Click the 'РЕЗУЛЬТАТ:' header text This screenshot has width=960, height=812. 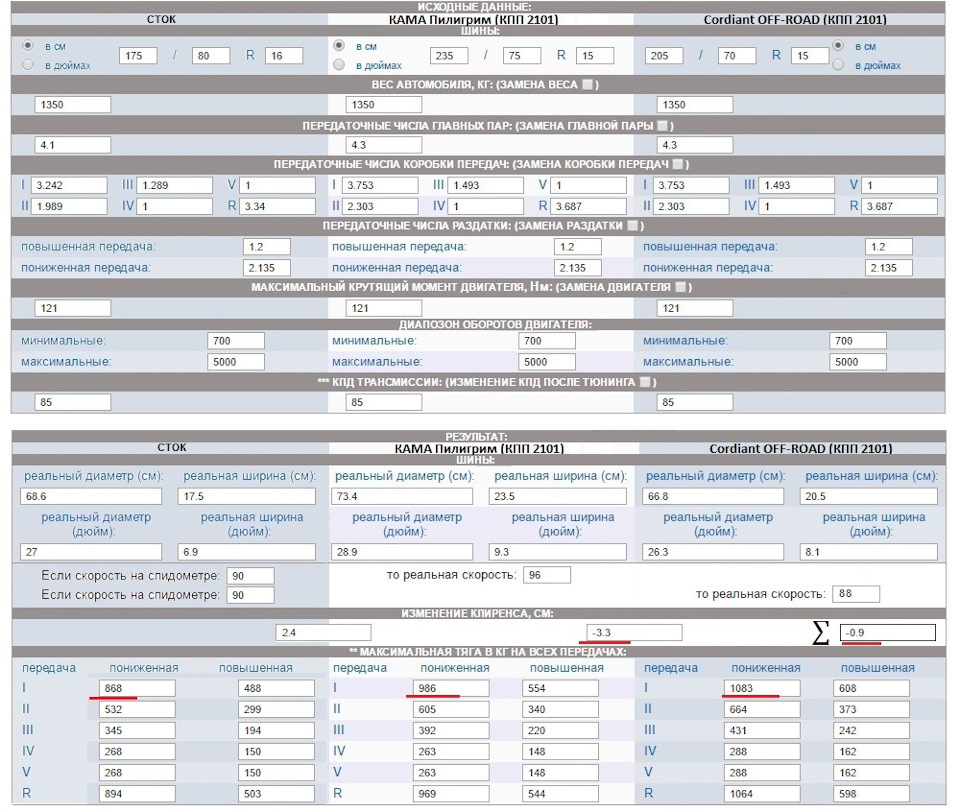[476, 437]
